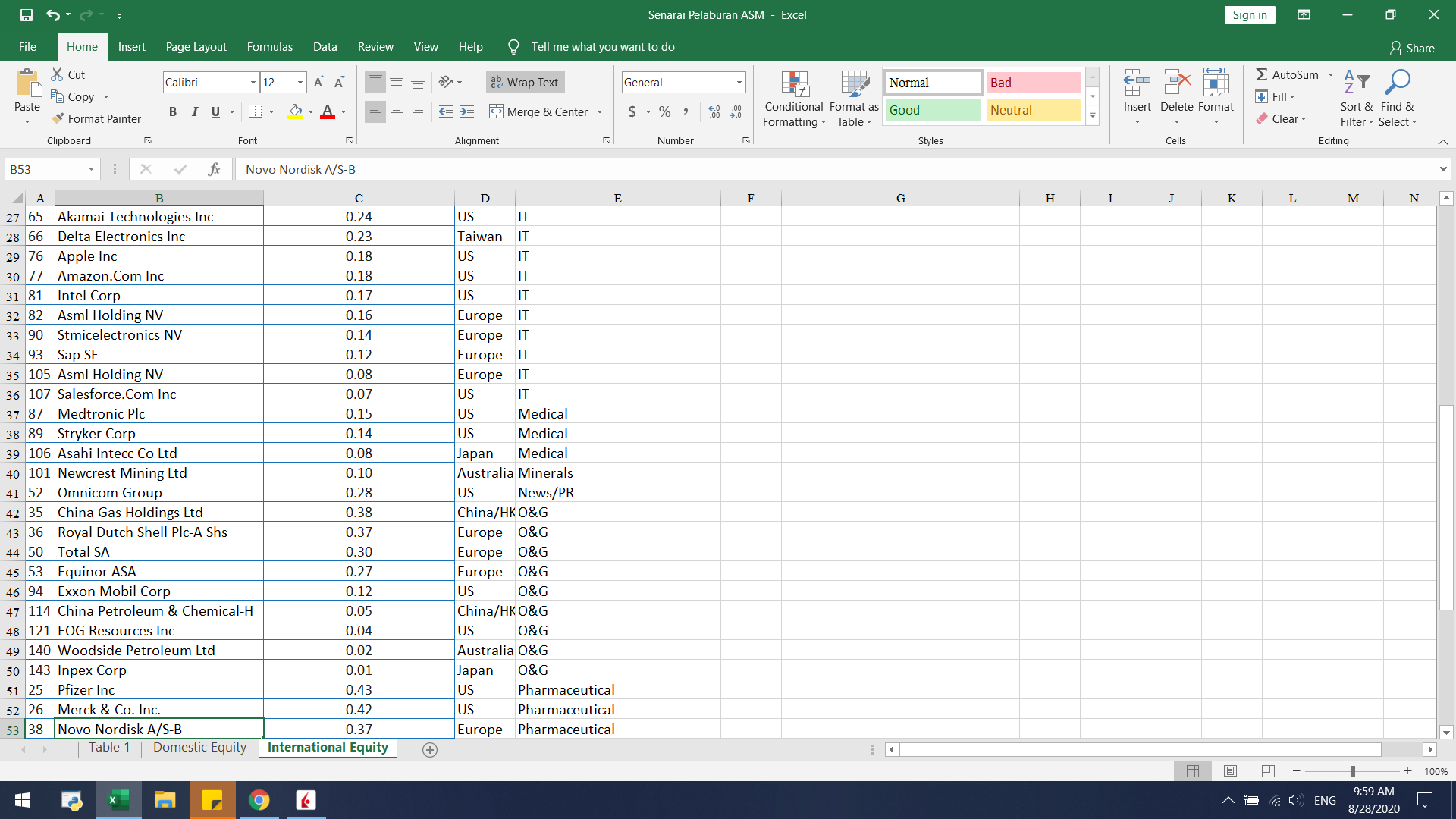Toggle Italic formatting
Screen dimensions: 1456x819
click(x=194, y=111)
